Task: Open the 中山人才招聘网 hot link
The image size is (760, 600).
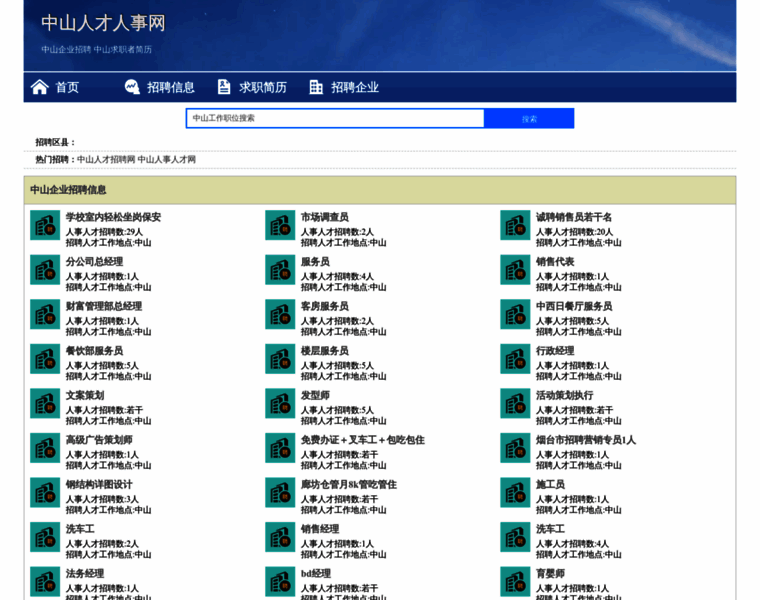Action: [105, 159]
